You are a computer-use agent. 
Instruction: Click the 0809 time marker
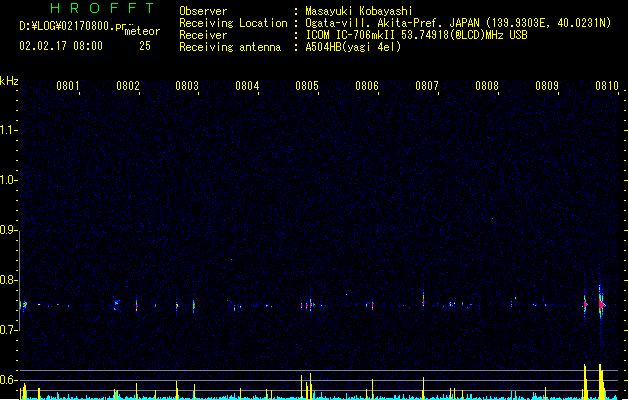(547, 86)
